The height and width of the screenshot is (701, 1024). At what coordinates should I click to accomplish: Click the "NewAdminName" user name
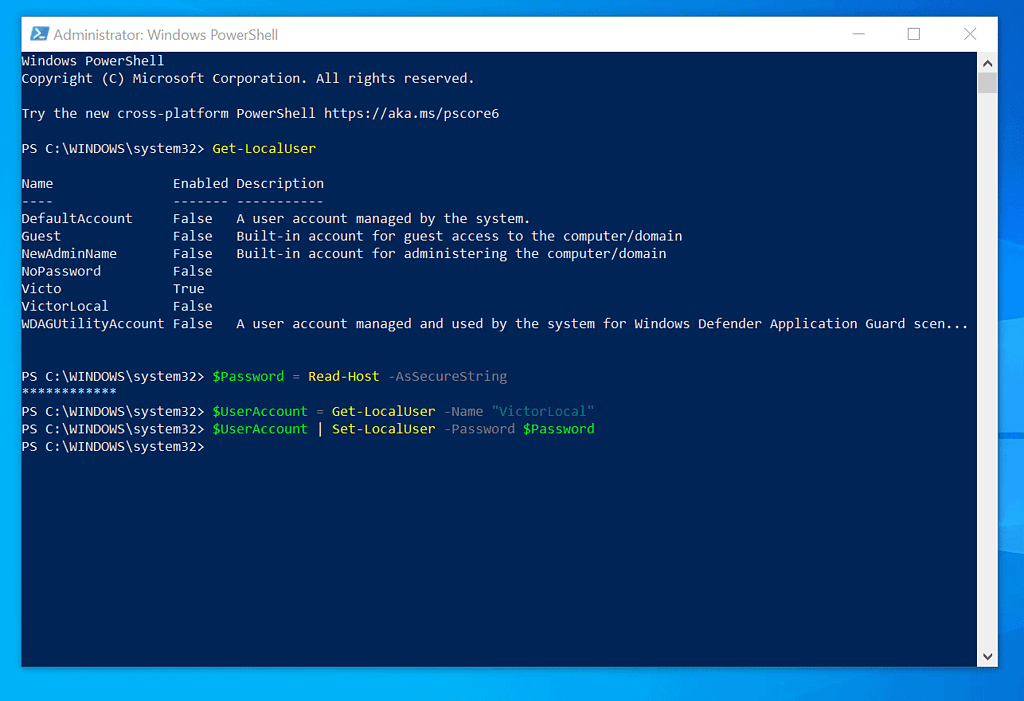(x=69, y=253)
